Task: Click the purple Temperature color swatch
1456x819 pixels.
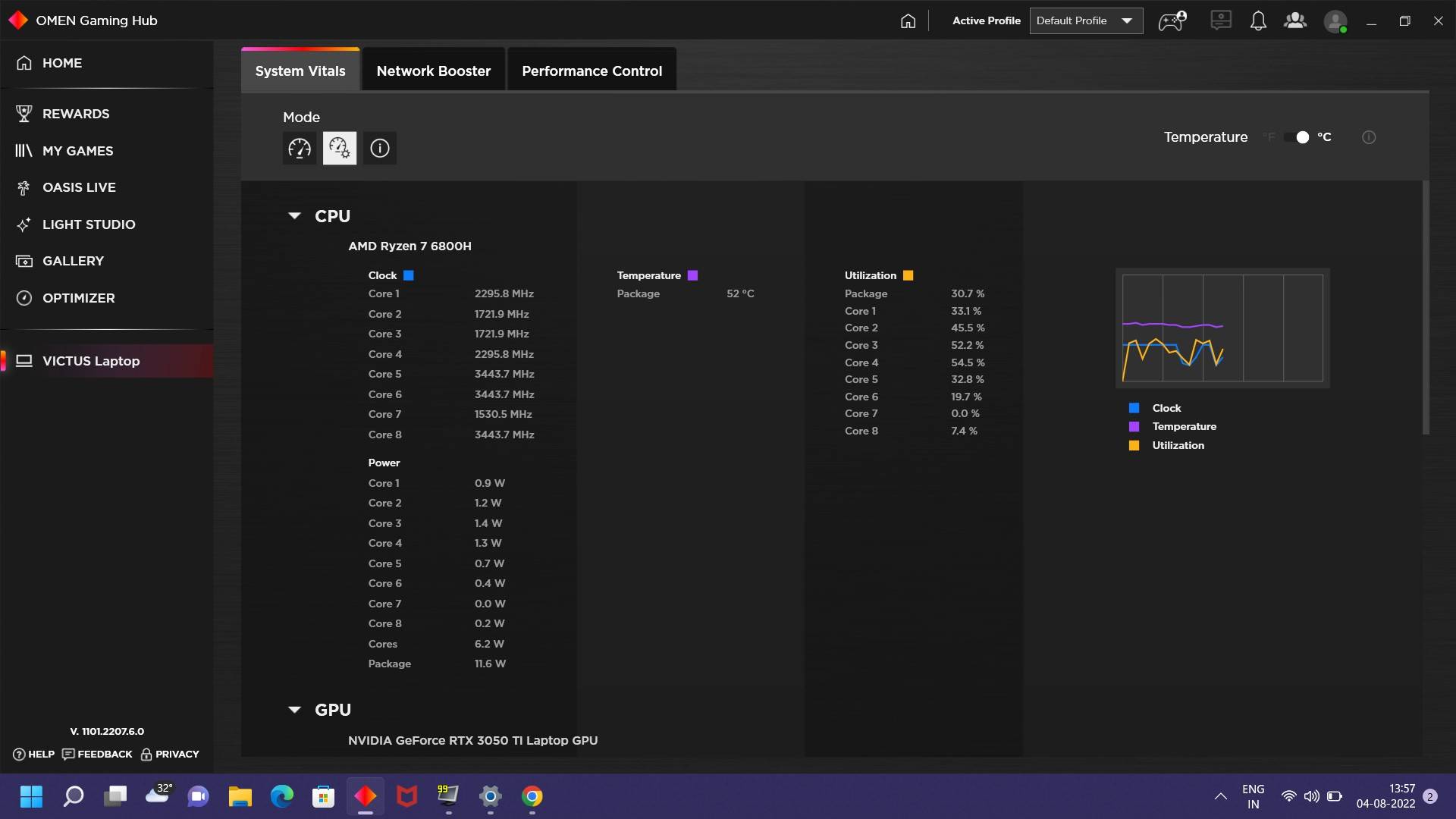Action: tap(692, 275)
